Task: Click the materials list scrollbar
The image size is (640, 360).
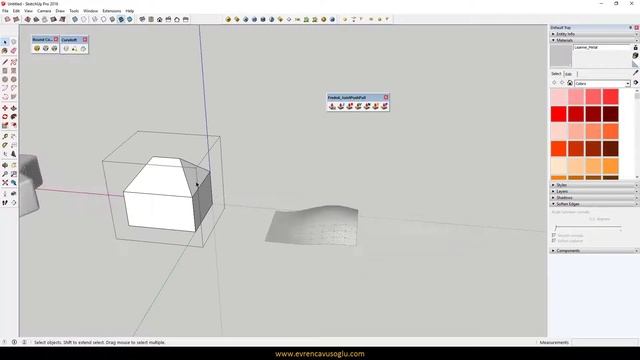Action: 637,135
